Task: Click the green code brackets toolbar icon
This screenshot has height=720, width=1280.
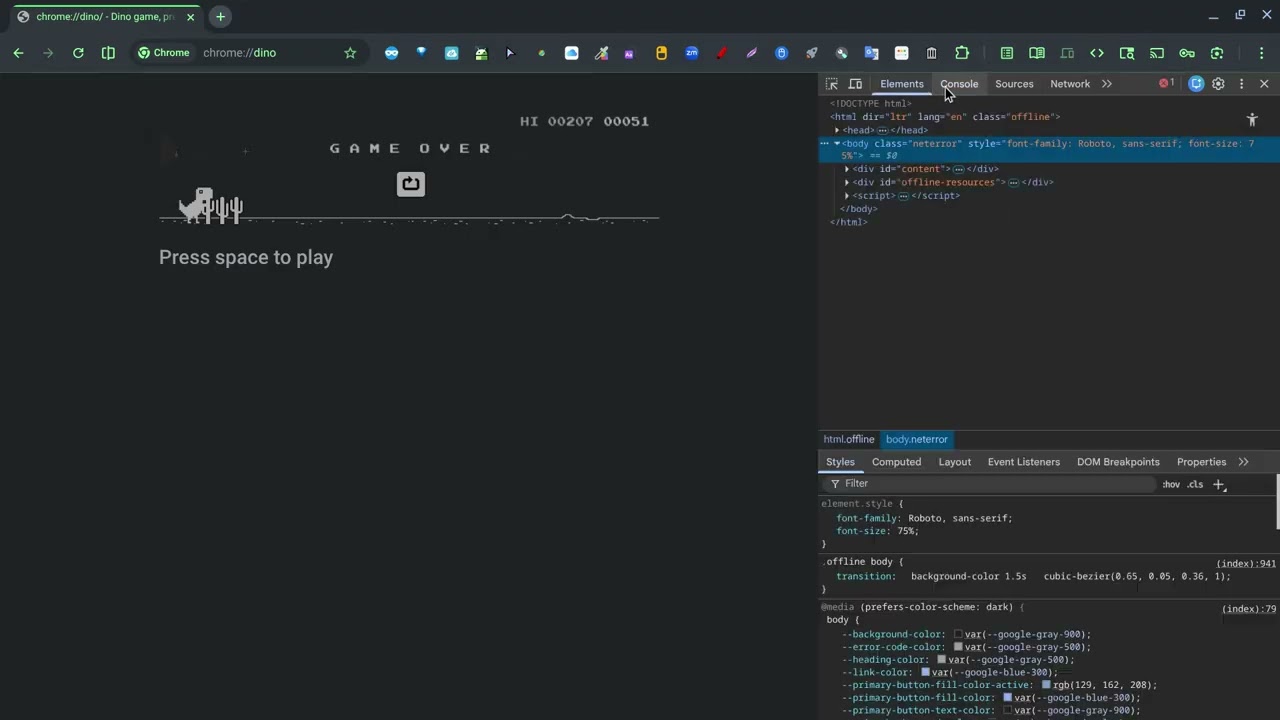Action: [1097, 53]
